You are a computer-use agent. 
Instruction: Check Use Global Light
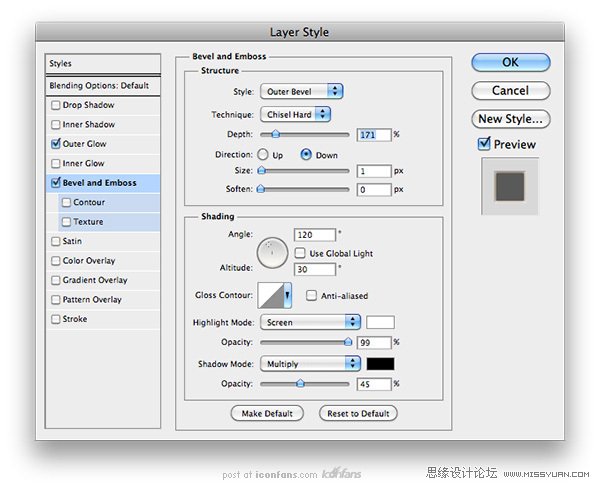coord(300,253)
